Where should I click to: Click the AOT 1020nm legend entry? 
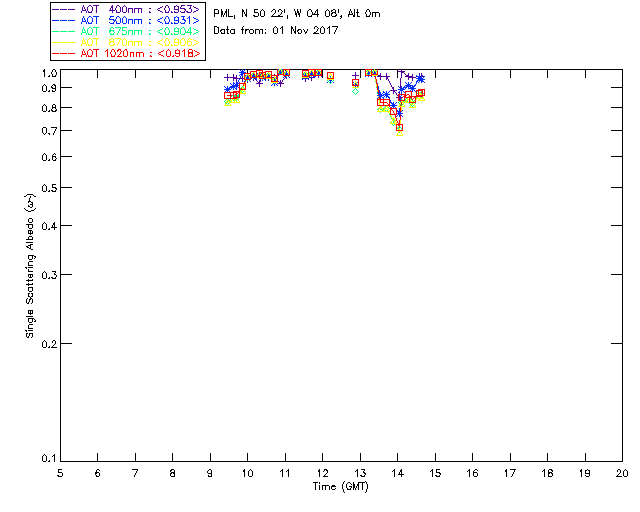pos(126,53)
